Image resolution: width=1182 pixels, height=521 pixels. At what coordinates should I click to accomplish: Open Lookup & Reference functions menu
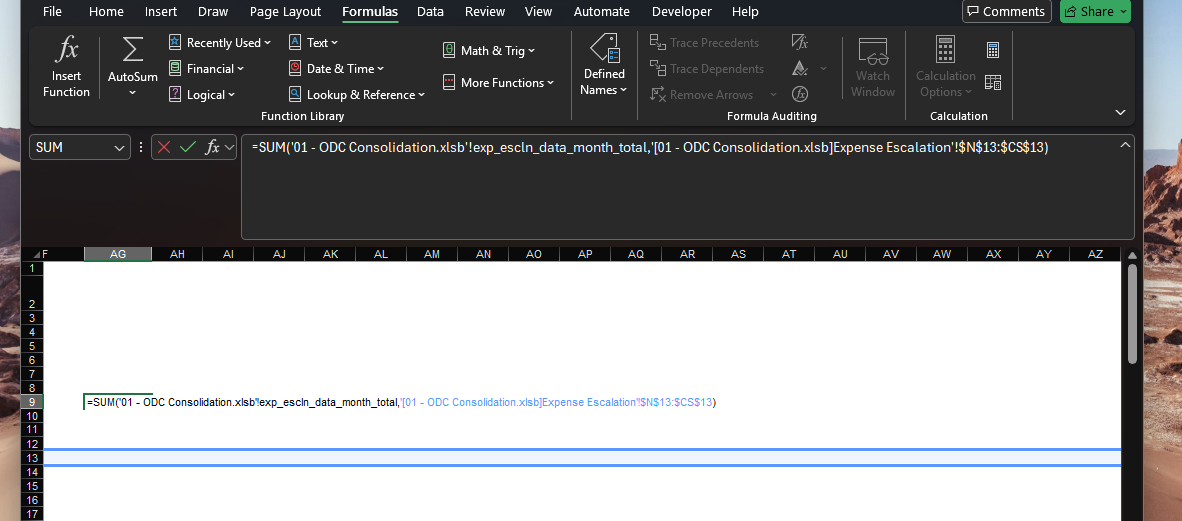tap(357, 94)
